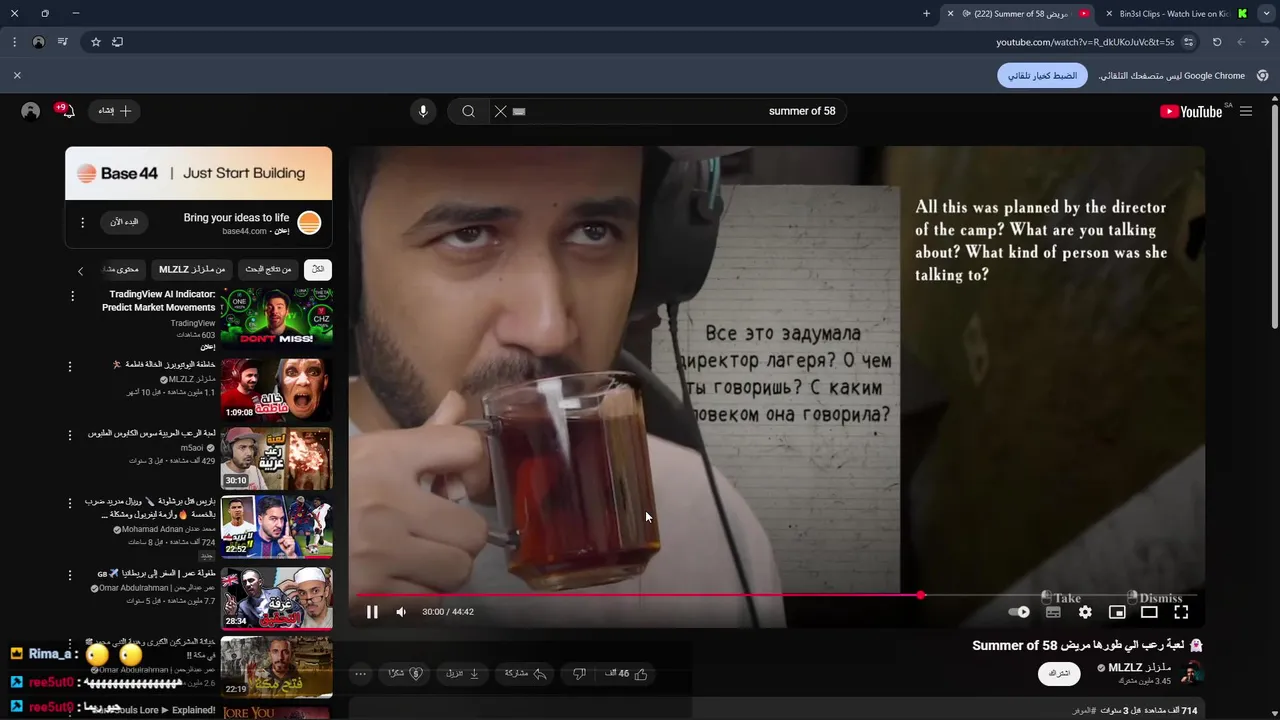Open options for Mohamad Adnan video
1280x720 pixels.
coord(70,503)
